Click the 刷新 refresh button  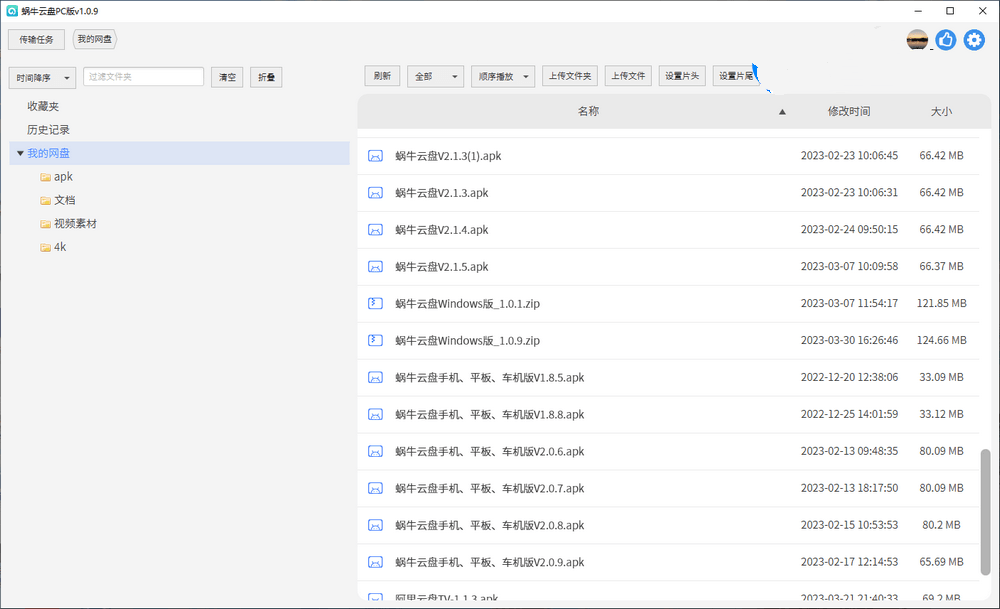click(381, 75)
